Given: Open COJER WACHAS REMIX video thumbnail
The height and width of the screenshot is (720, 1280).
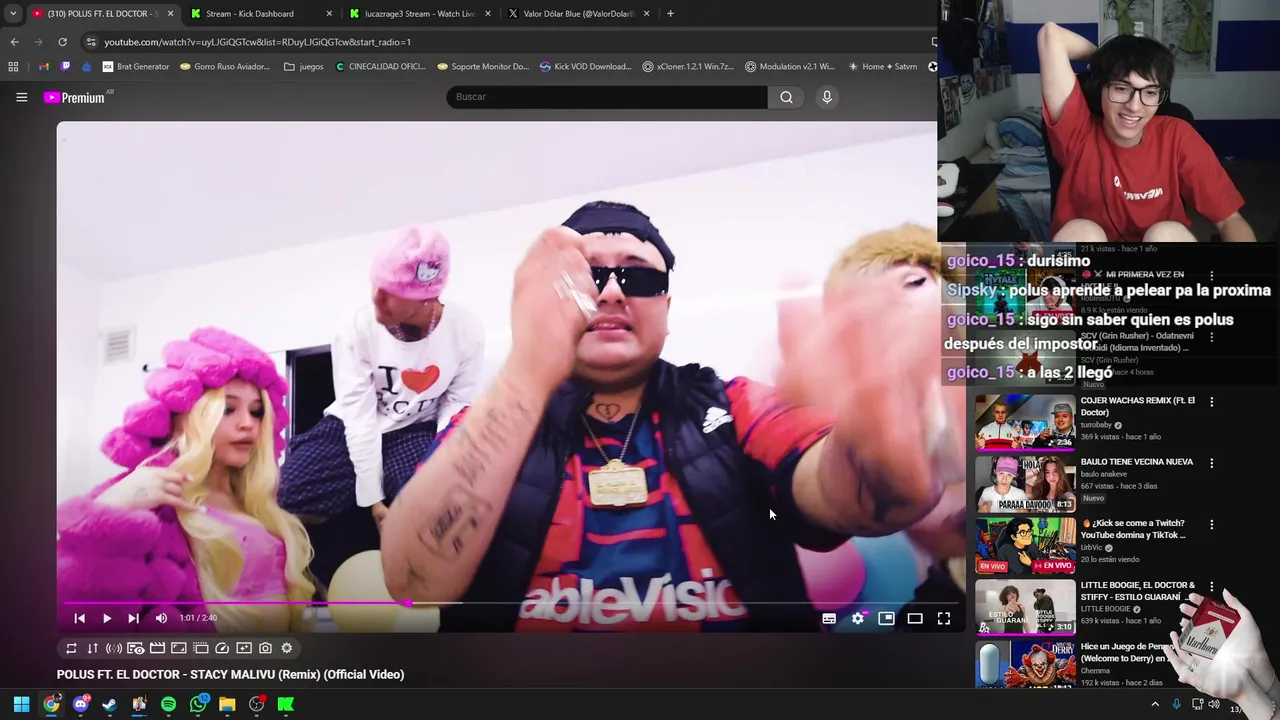Looking at the screenshot, I should tap(1025, 422).
